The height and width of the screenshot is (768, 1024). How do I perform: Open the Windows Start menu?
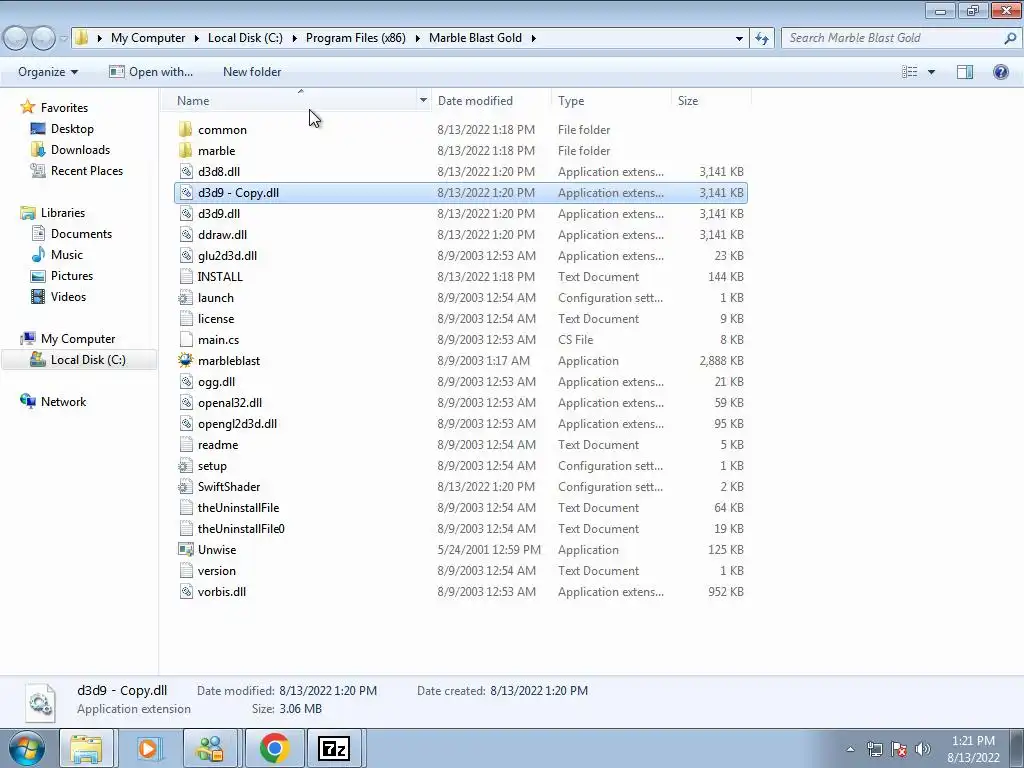pos(27,748)
